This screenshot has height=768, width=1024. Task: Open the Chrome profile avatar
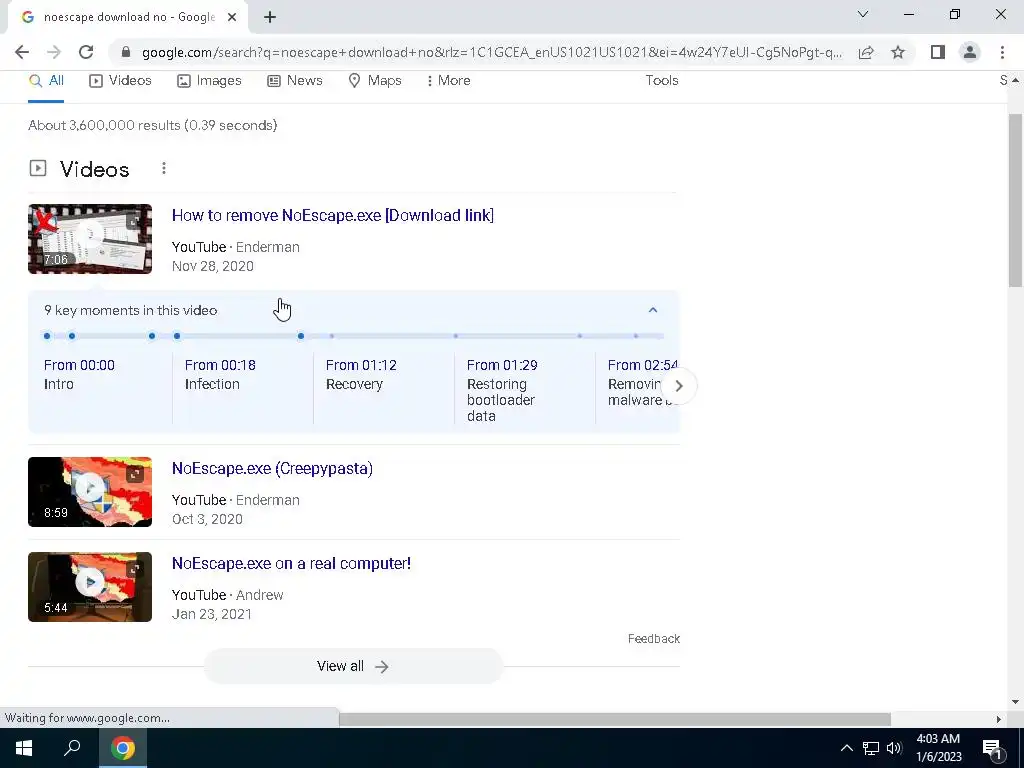click(x=970, y=52)
